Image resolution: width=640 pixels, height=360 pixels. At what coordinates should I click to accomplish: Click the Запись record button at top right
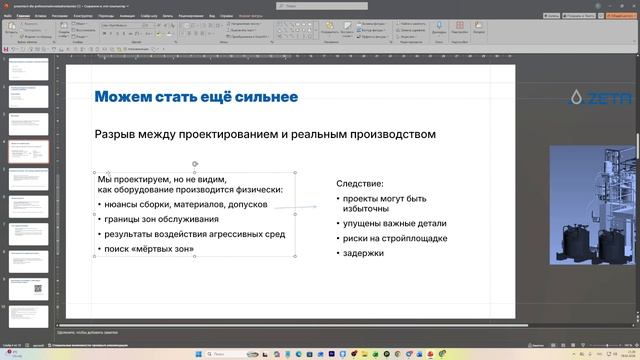coord(551,16)
